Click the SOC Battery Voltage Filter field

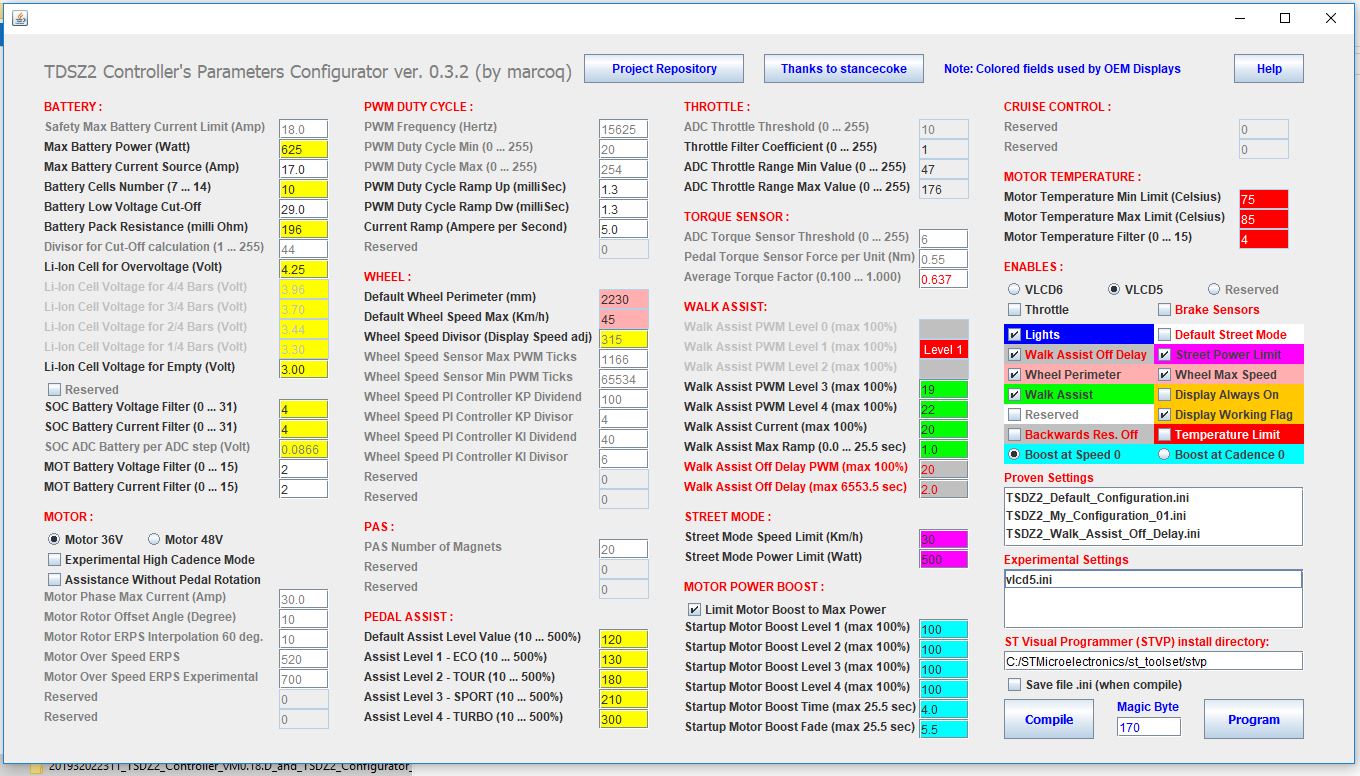[x=304, y=409]
